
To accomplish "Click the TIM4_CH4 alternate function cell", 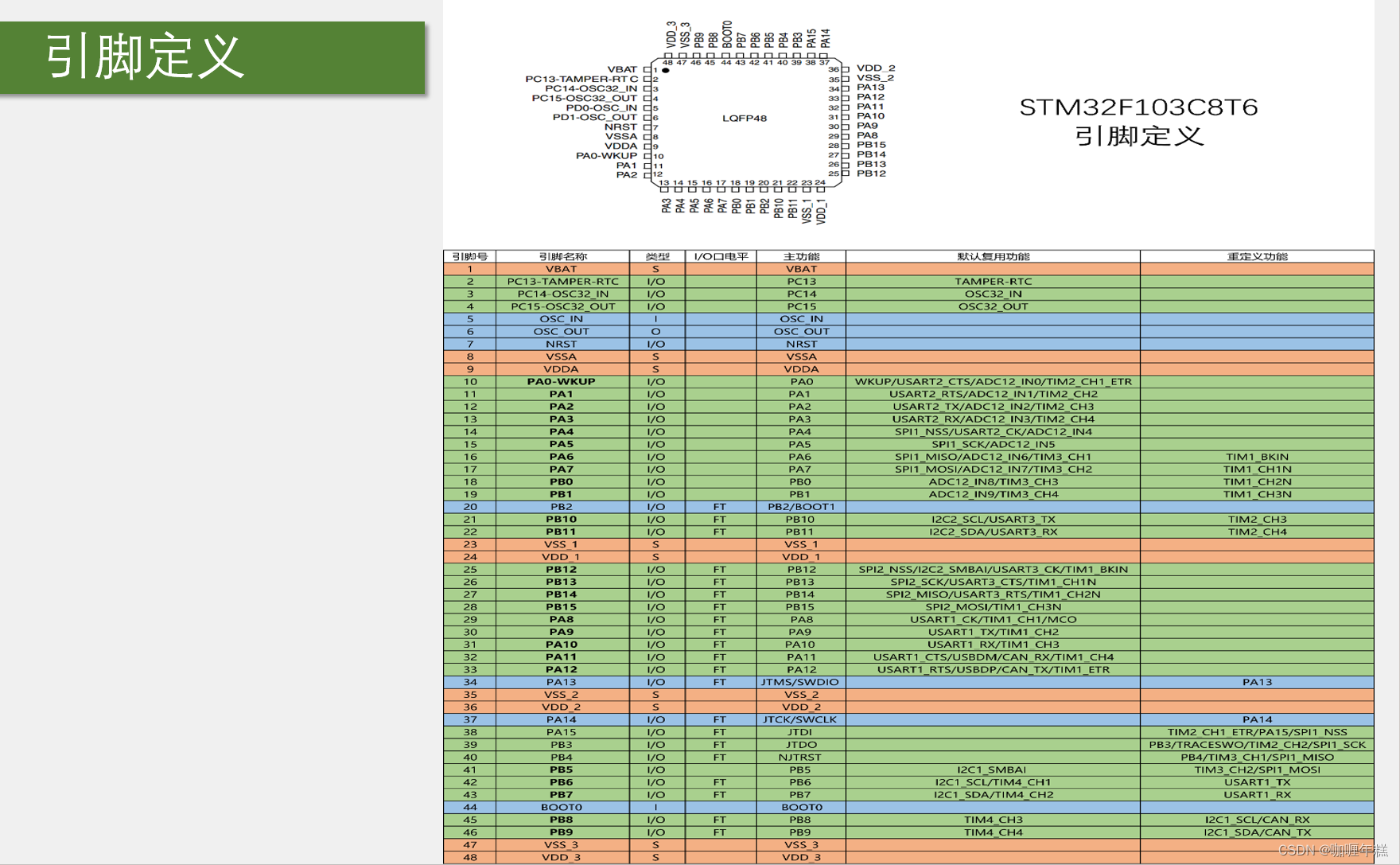I will [993, 832].
